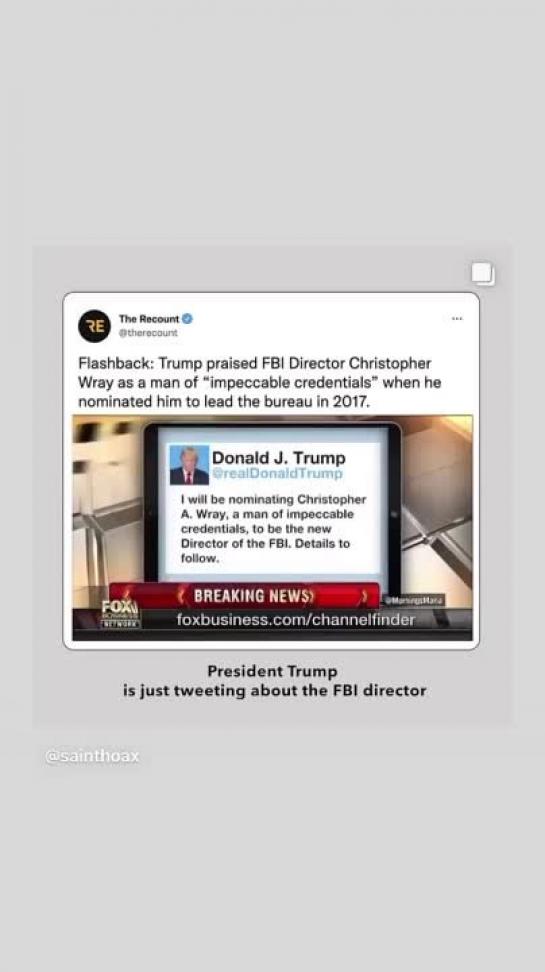Click the 'I will be nominating Christopher' tweet text

(x=273, y=529)
